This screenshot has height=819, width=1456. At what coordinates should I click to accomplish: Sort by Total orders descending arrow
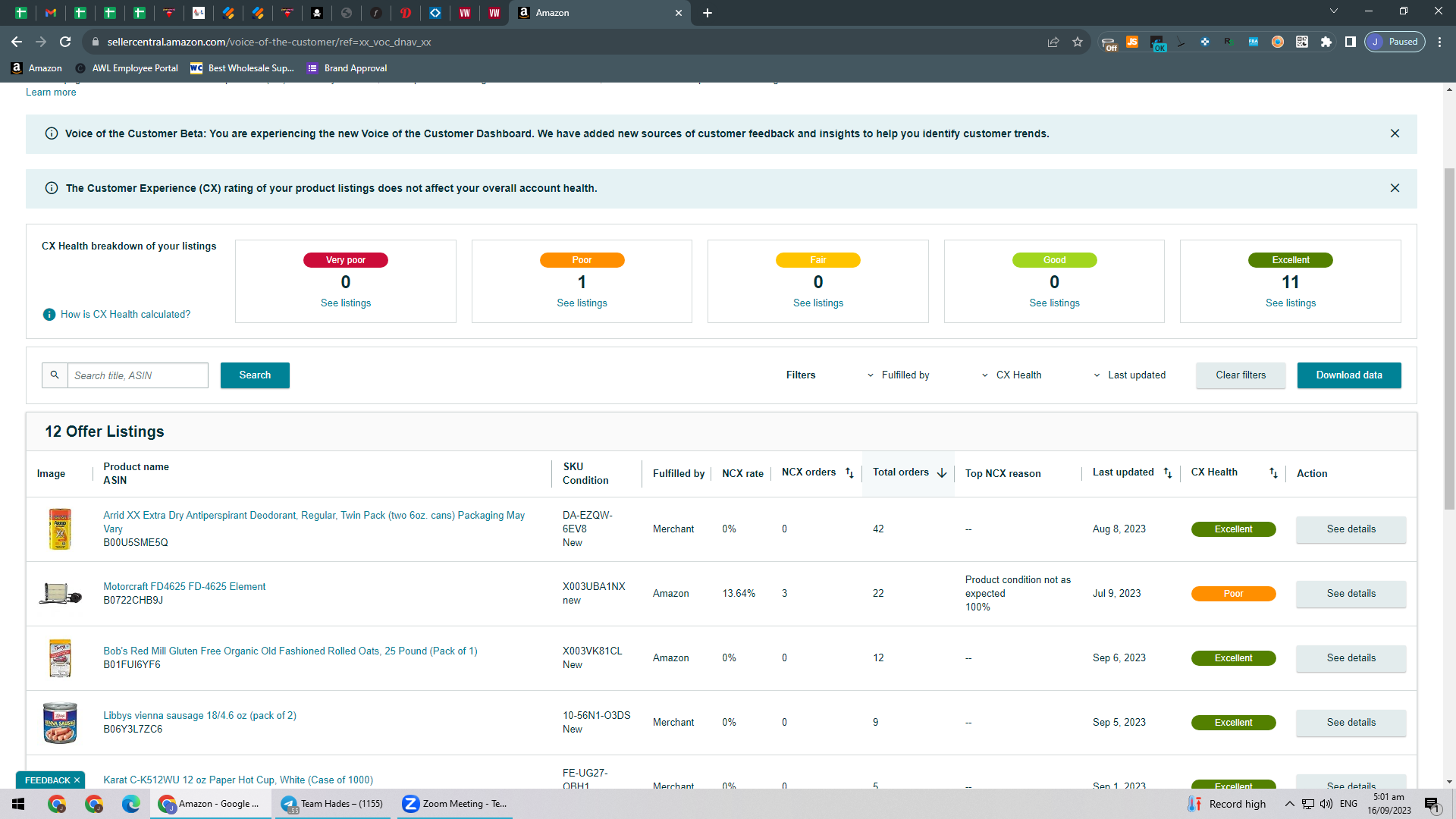click(x=942, y=472)
